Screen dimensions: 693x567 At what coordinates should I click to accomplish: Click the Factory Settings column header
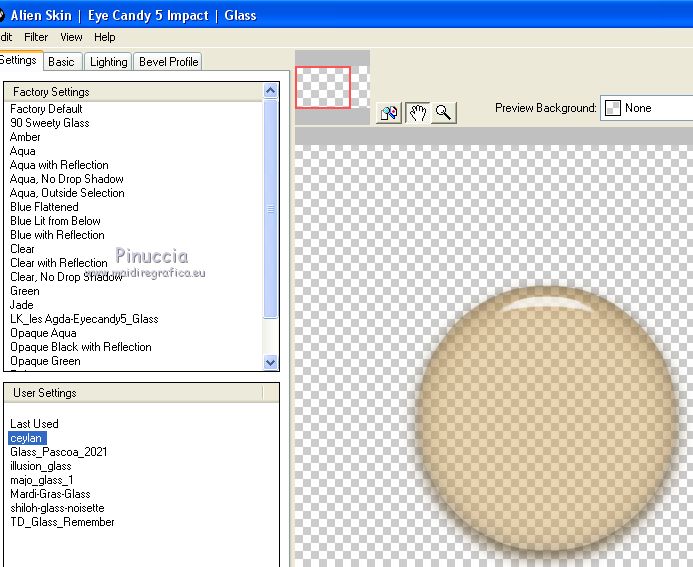[x=133, y=92]
